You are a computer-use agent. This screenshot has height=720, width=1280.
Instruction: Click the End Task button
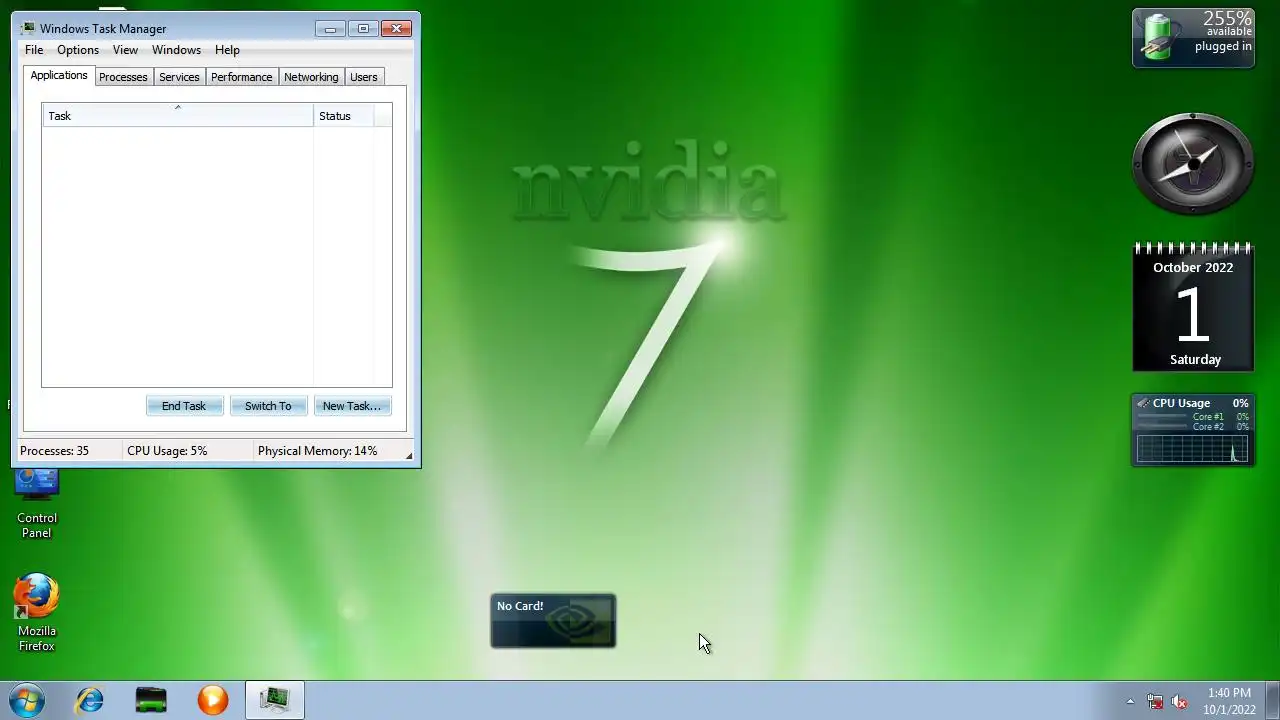point(184,406)
